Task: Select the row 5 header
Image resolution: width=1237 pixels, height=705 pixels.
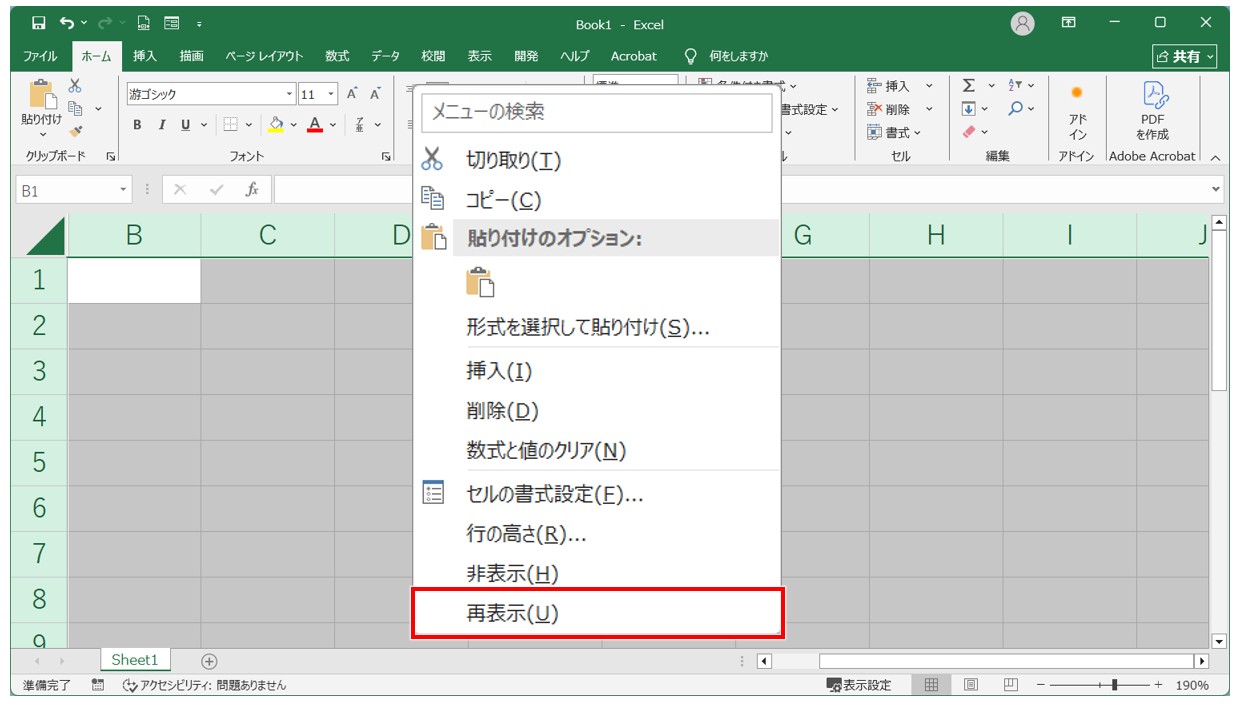Action: click(x=39, y=462)
